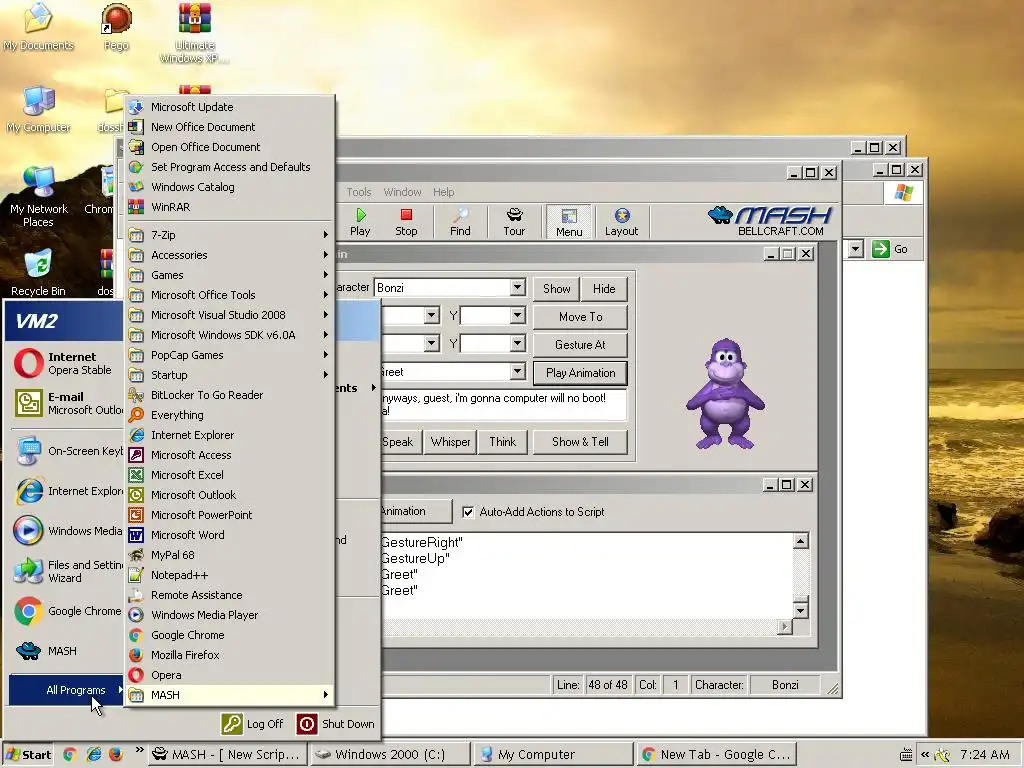Open the Recycle Bin desktop icon
1024x768 pixels.
[x=38, y=273]
